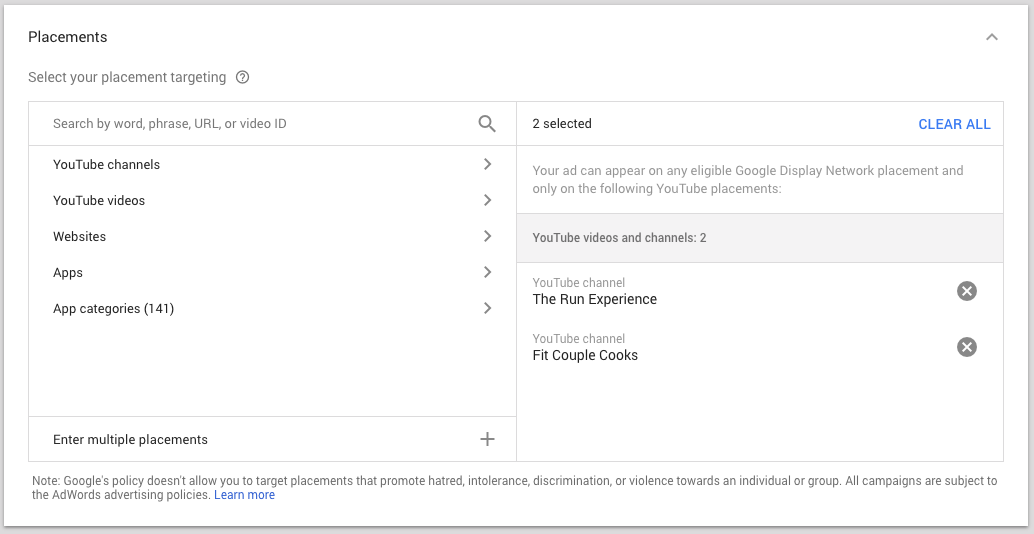Open the YouTube videos row
The width and height of the screenshot is (1034, 534).
pos(272,200)
